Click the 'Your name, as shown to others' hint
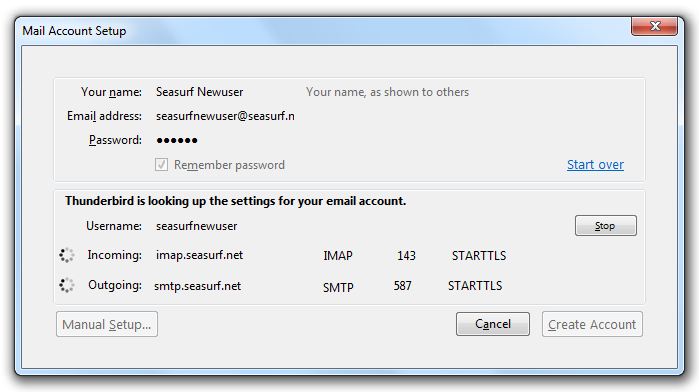The width and height of the screenshot is (699, 392). (x=387, y=92)
